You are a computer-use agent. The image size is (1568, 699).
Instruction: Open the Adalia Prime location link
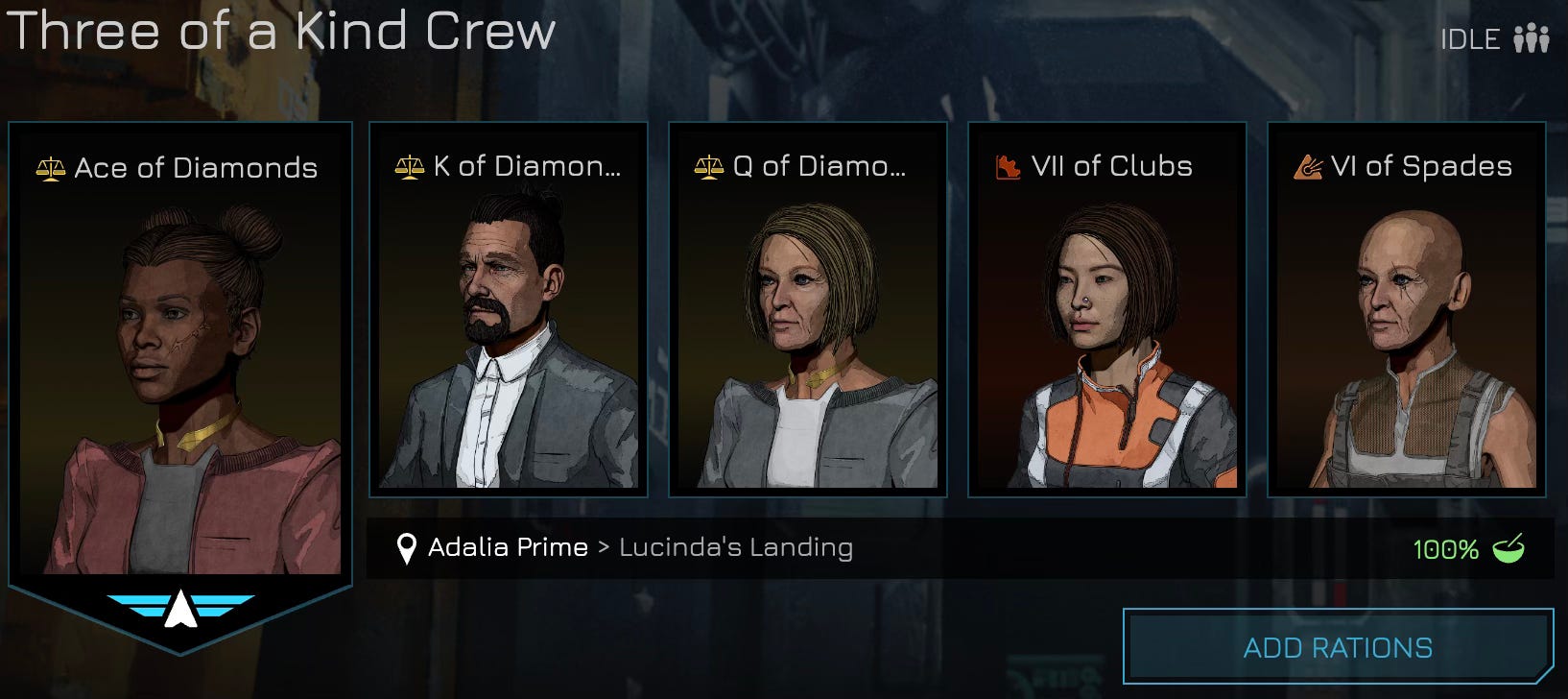pyautogui.click(x=508, y=547)
